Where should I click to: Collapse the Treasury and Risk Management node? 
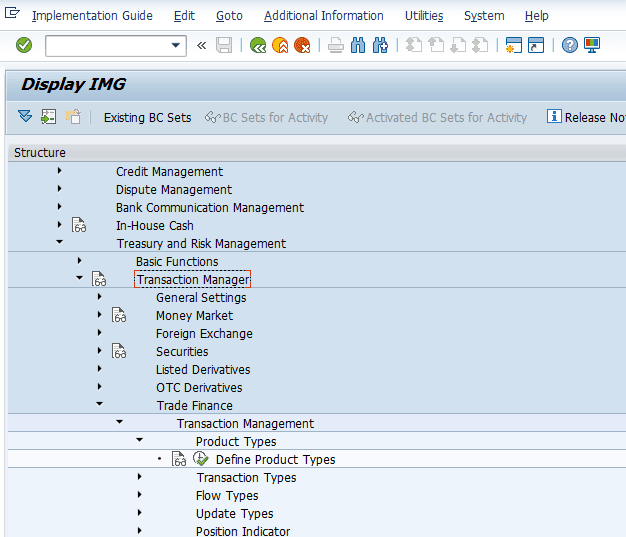[x=59, y=243]
